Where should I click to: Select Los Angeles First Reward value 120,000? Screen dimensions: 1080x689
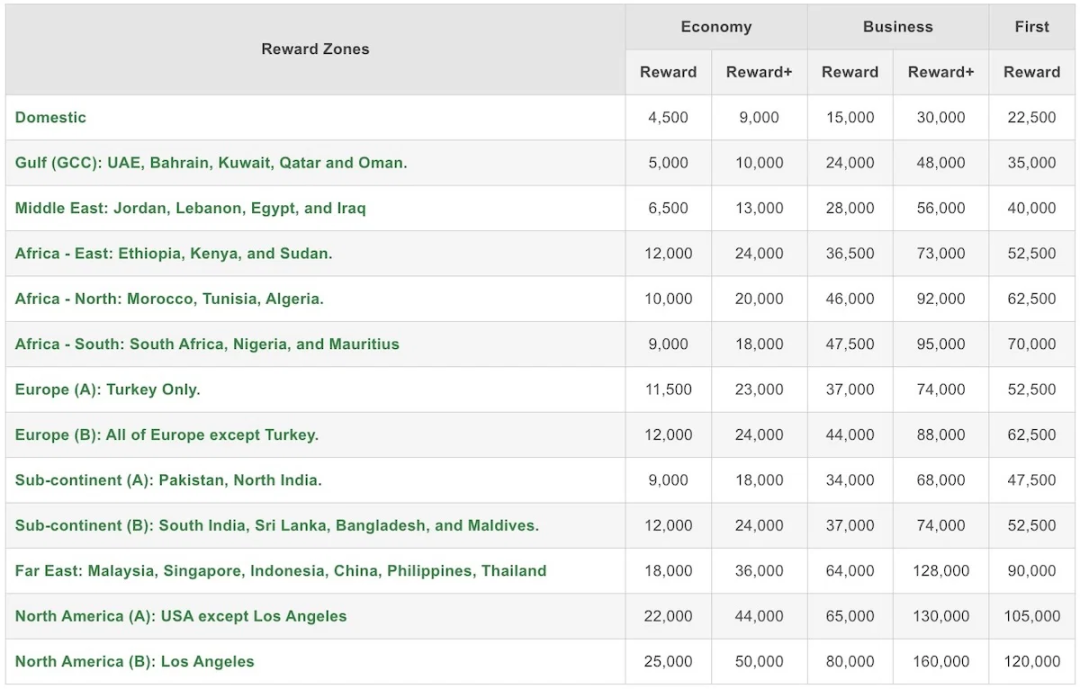[1032, 661]
